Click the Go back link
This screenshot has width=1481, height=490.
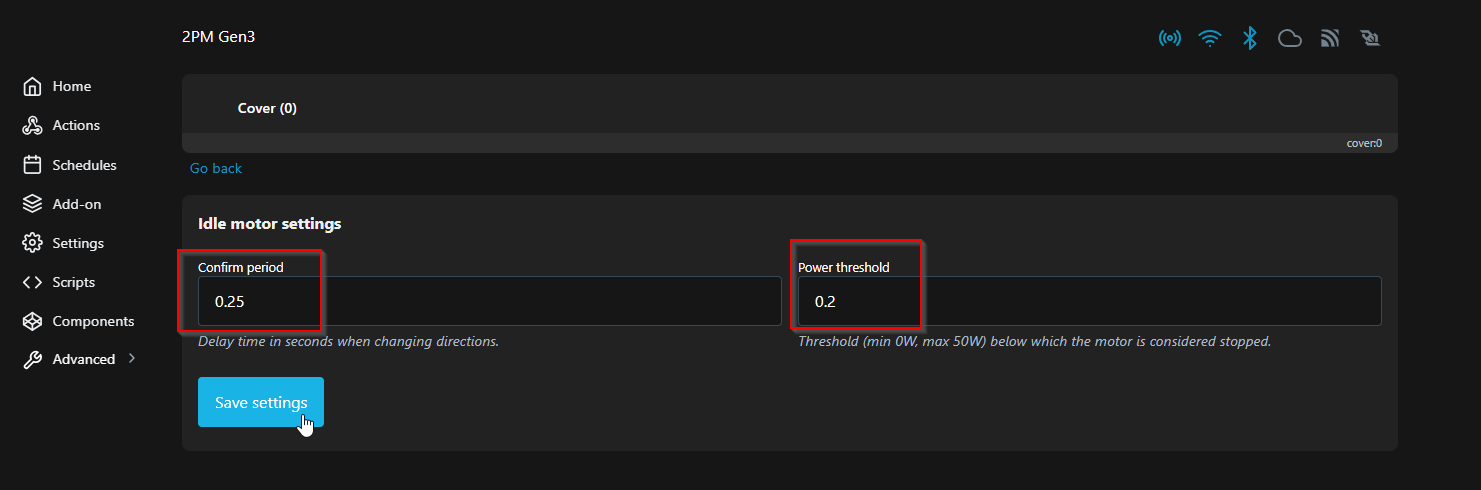[x=216, y=168]
